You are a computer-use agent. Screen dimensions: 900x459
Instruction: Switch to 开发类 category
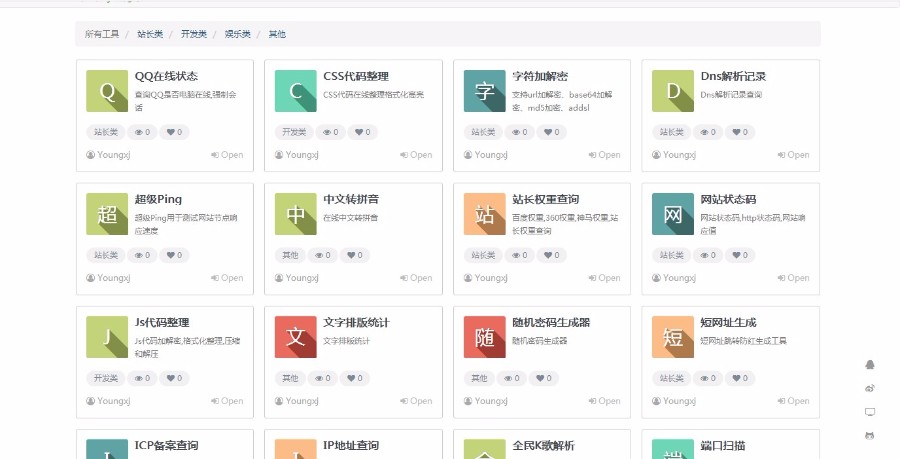pyautogui.click(x=193, y=34)
